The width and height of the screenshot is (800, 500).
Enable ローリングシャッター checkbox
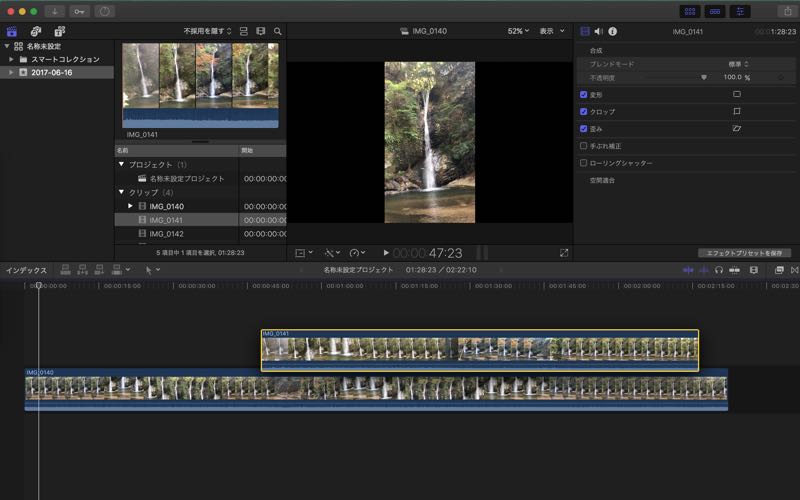point(584,162)
